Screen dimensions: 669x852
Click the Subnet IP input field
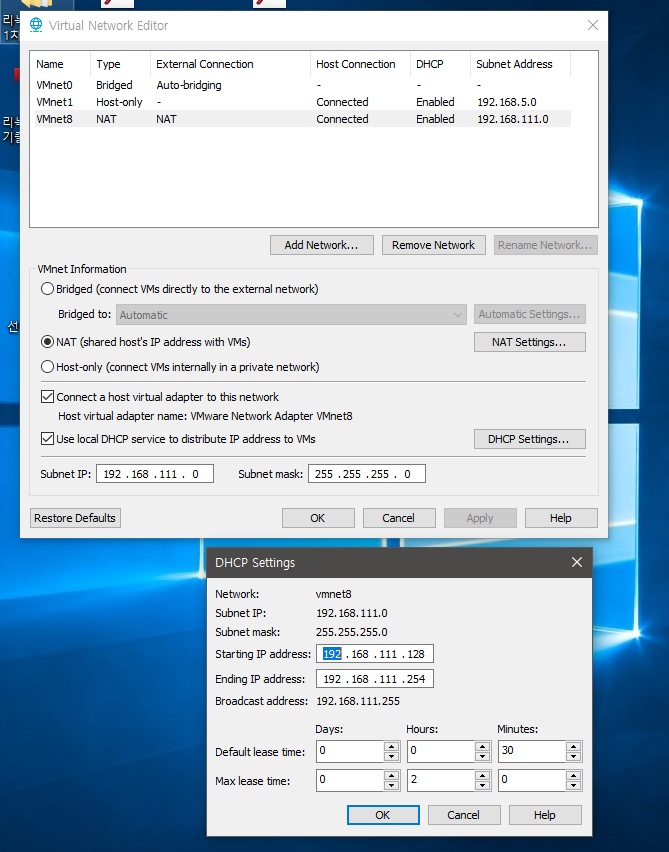pos(155,474)
